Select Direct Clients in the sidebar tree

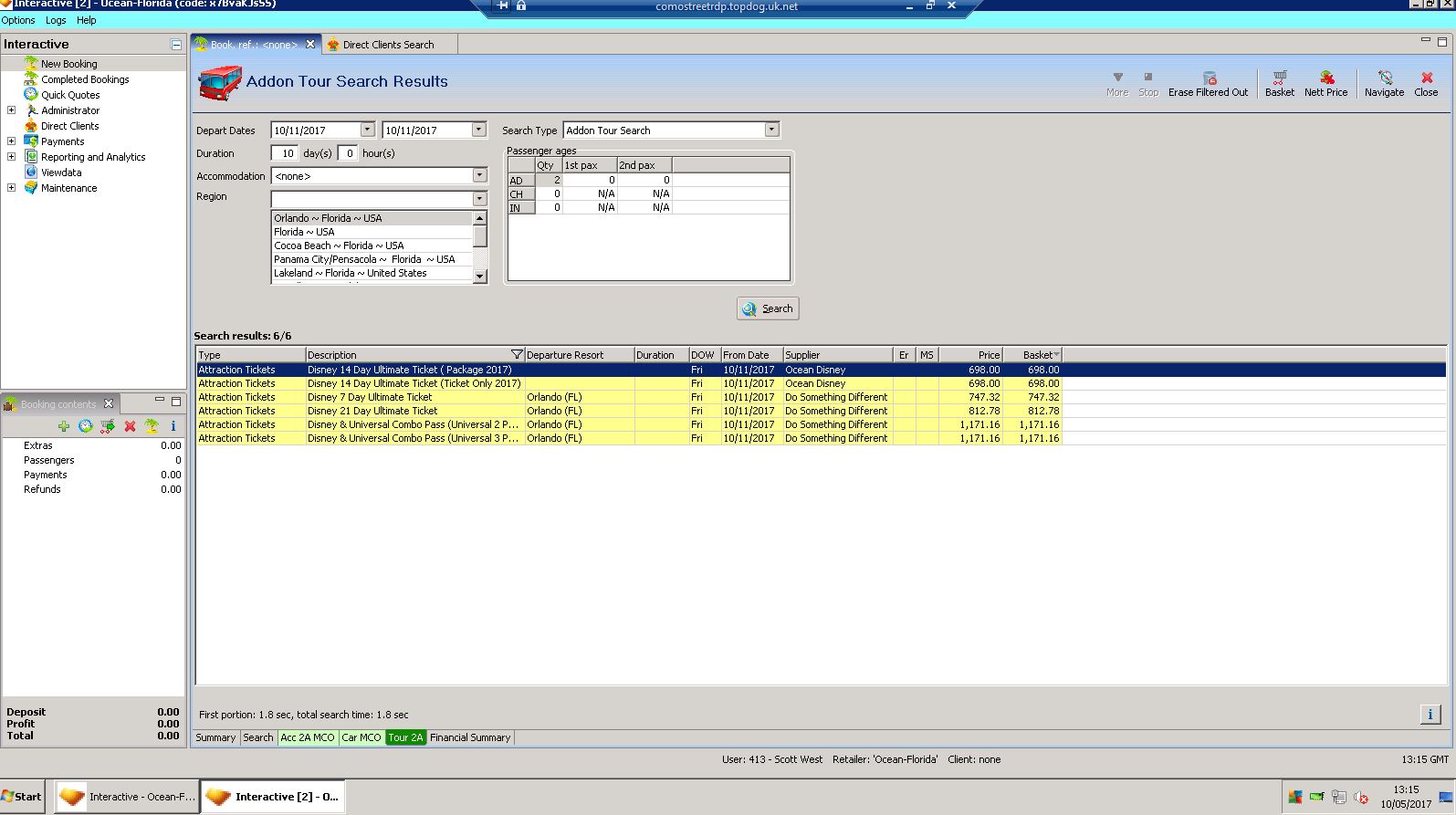coord(69,126)
